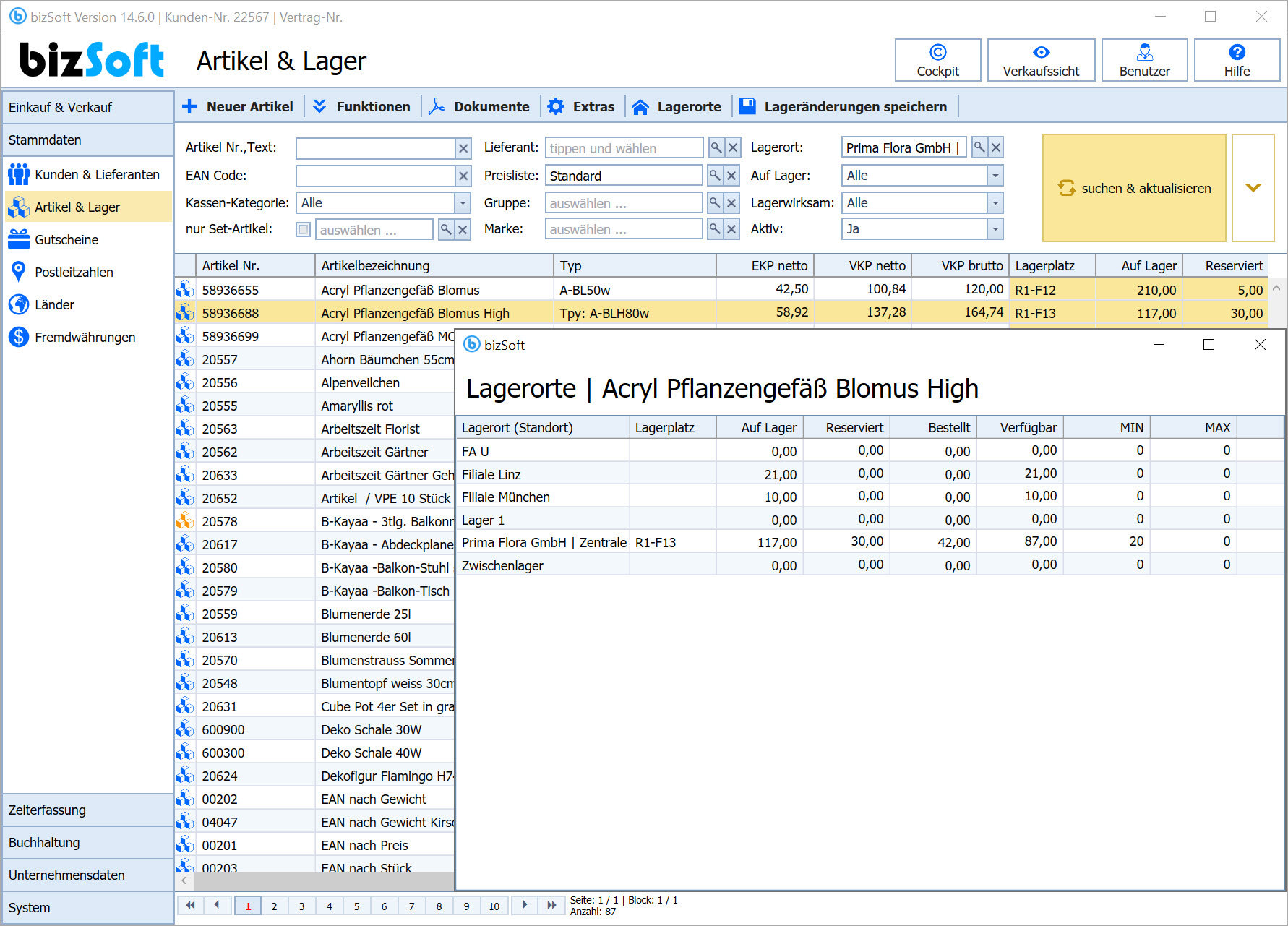The height and width of the screenshot is (926, 1288).
Task: Go to last page arrow
Action: [x=551, y=905]
